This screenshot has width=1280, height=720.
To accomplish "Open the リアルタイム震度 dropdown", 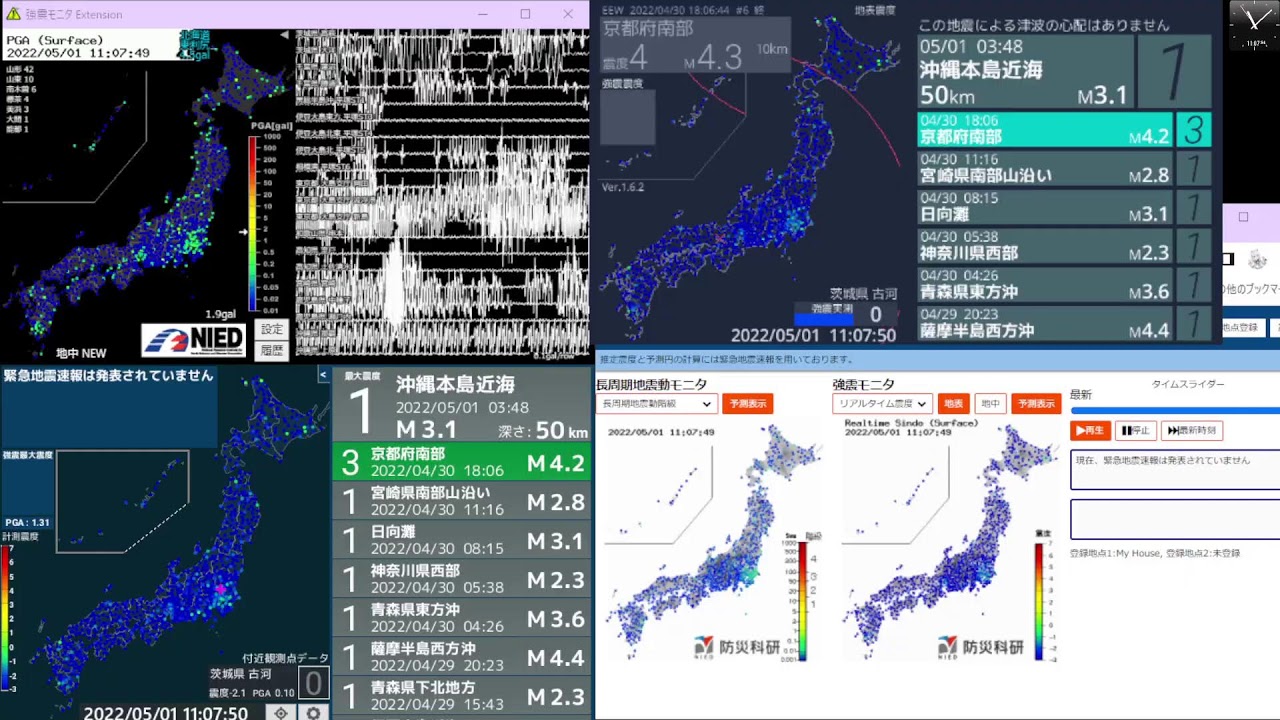I will tap(882, 404).
